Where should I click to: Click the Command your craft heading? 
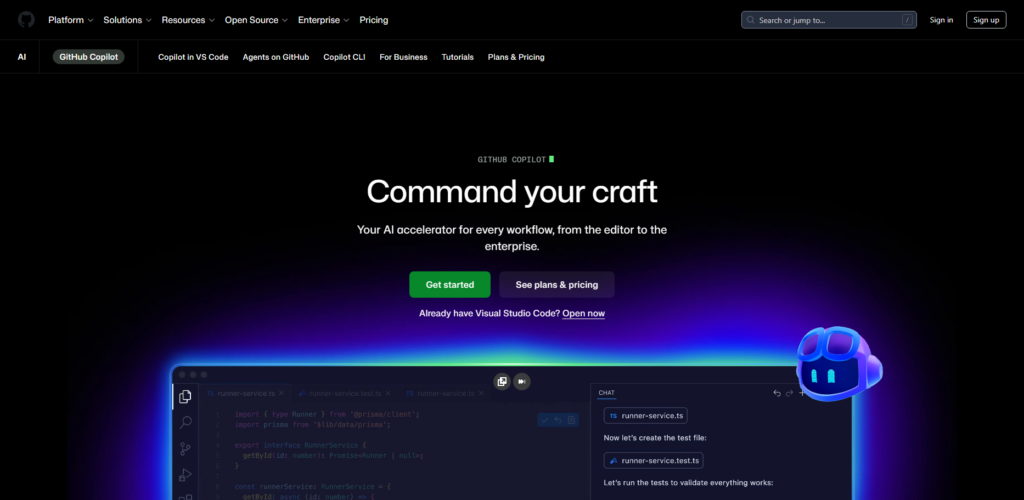(512, 191)
